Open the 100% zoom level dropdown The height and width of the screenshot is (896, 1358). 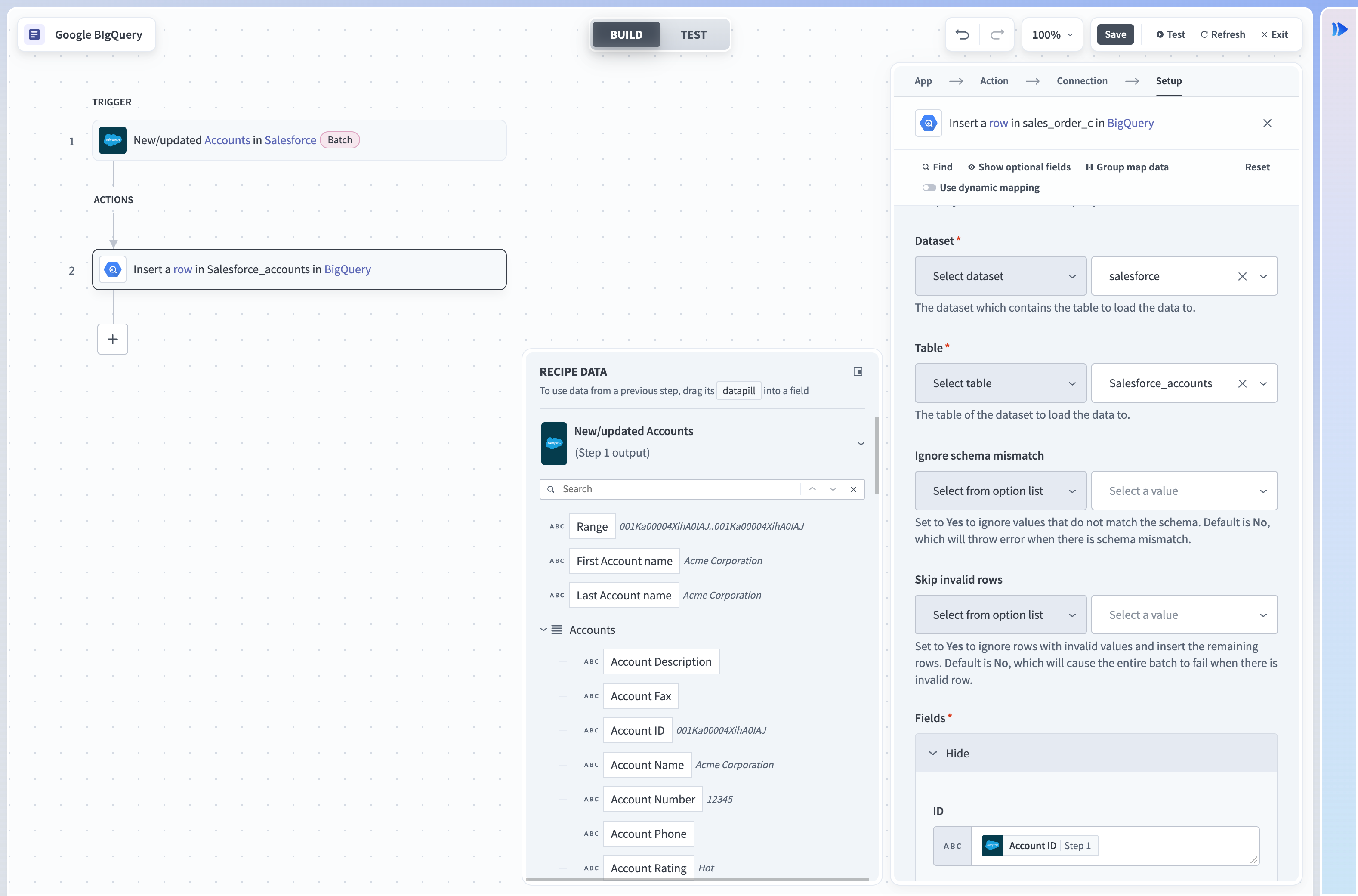(x=1052, y=34)
